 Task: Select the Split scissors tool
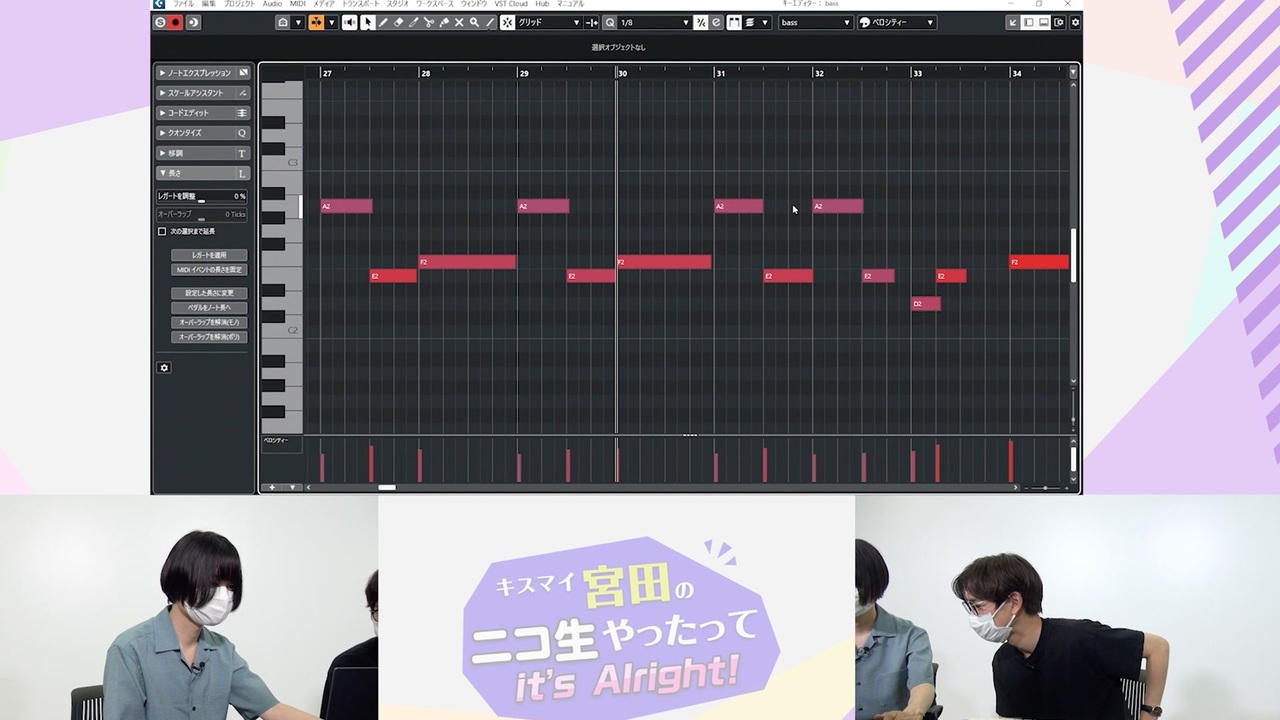[429, 22]
